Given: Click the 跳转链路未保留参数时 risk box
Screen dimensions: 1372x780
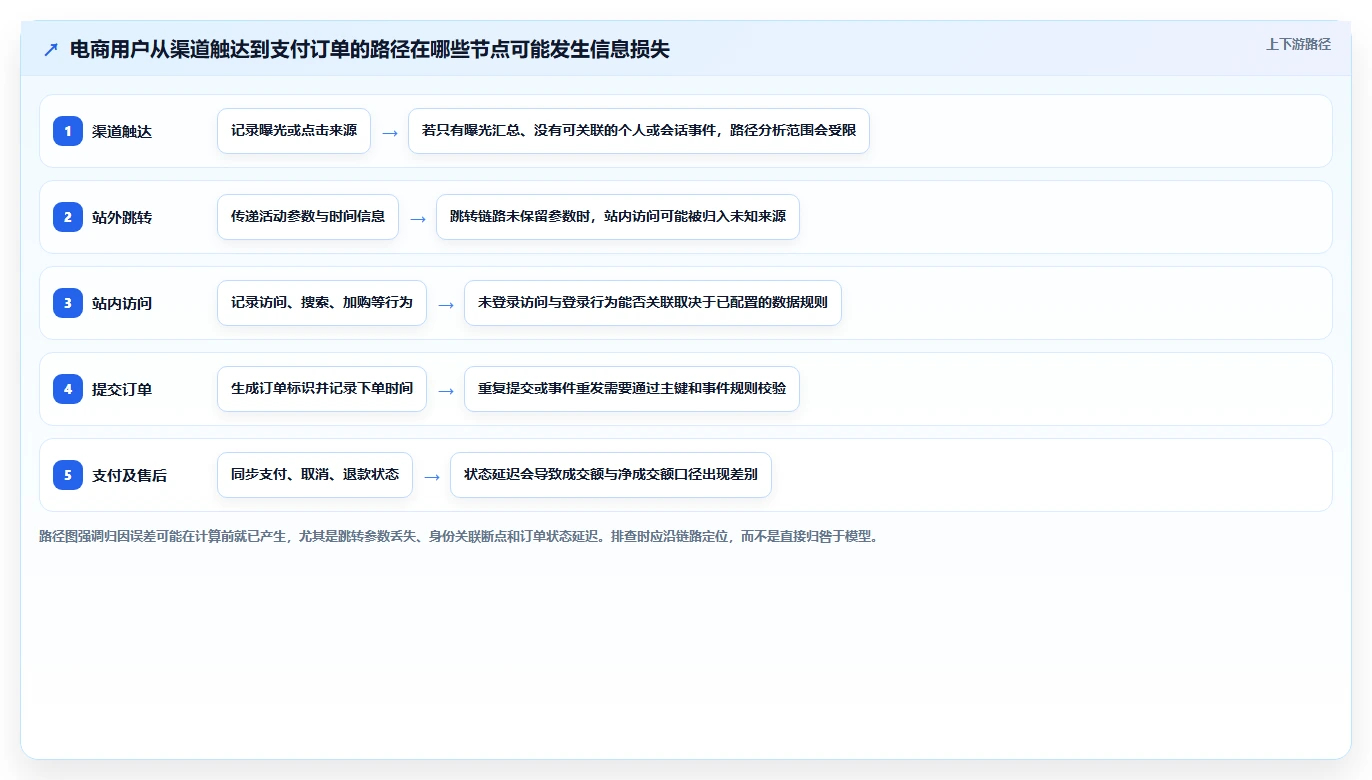Looking at the screenshot, I should pos(618,217).
